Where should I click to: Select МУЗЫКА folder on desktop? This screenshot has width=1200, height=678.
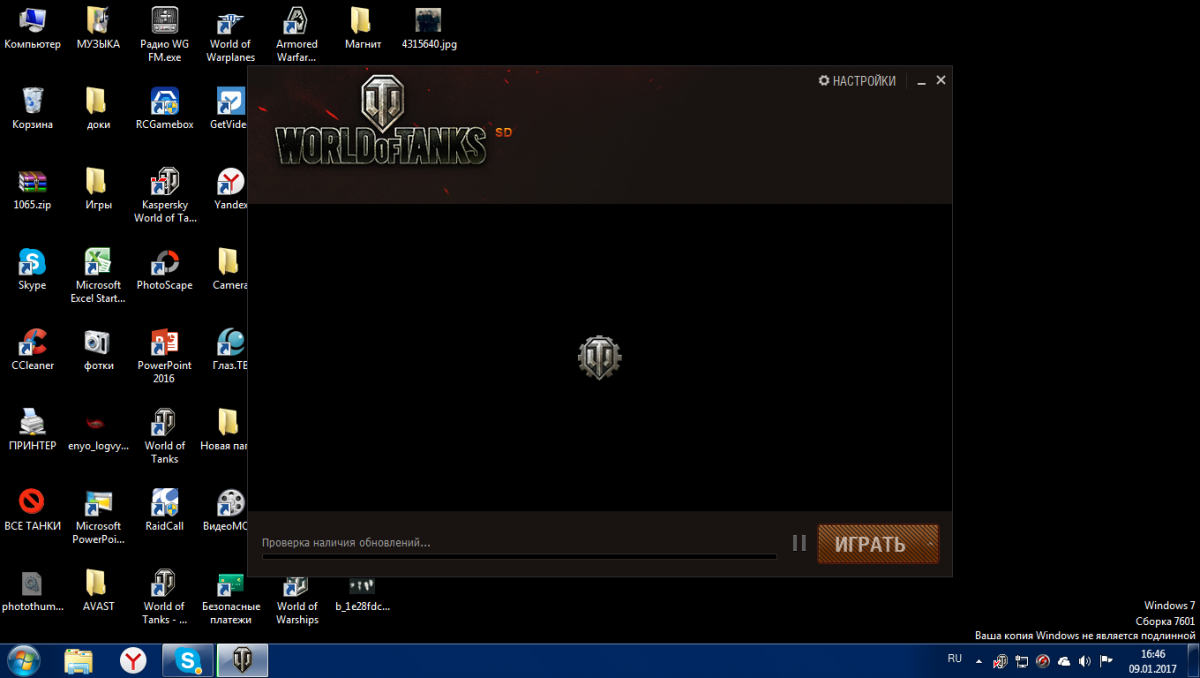click(x=97, y=28)
